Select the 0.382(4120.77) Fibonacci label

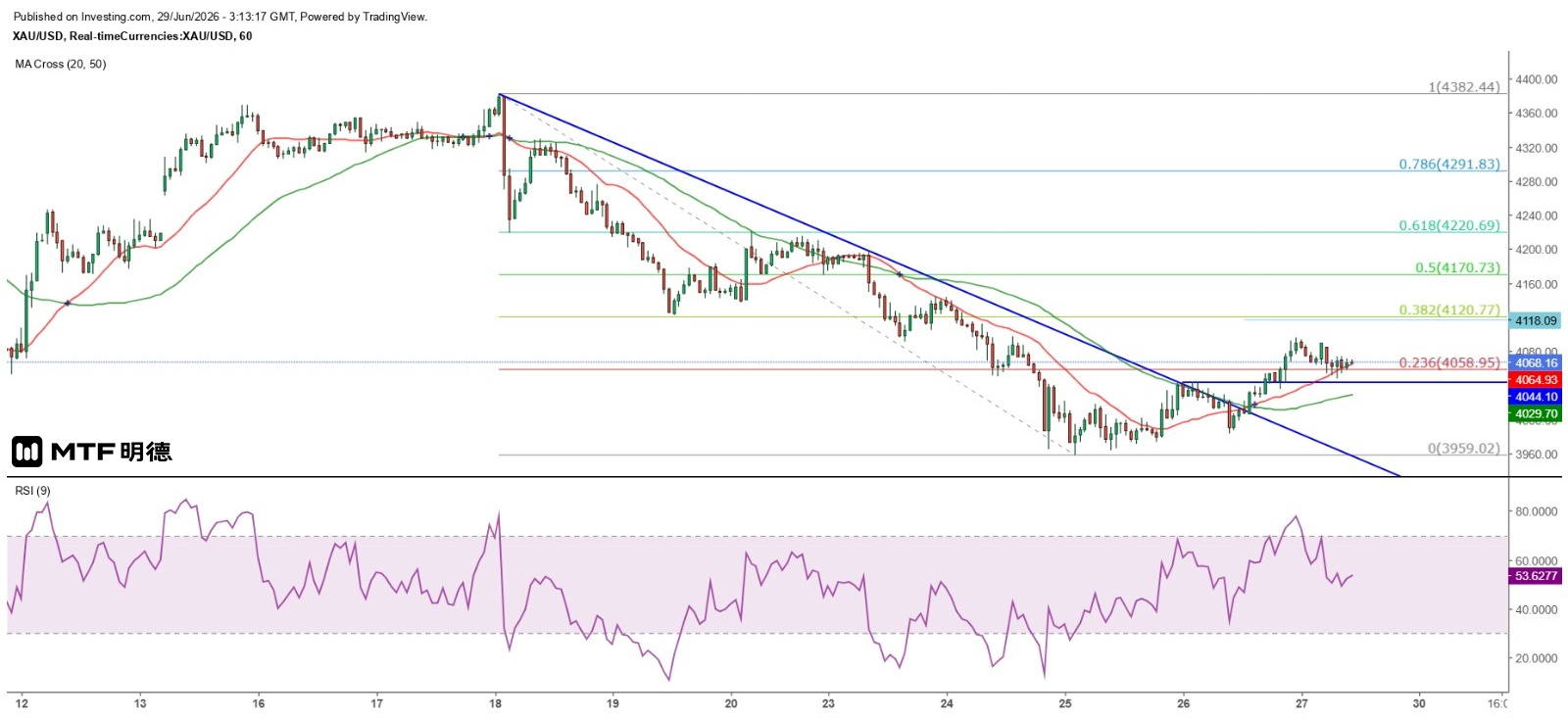click(x=1449, y=310)
